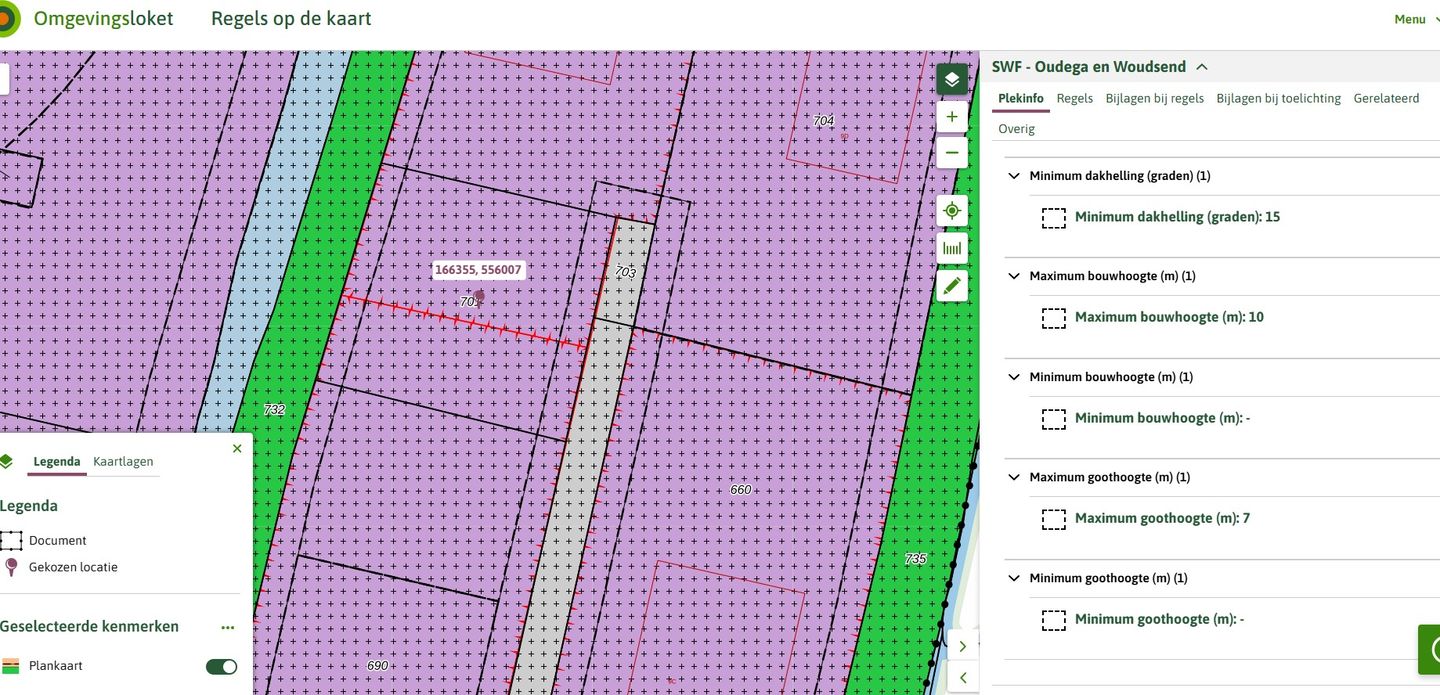Click the right-arrow panel resize button
This screenshot has width=1440, height=695.
[962, 646]
